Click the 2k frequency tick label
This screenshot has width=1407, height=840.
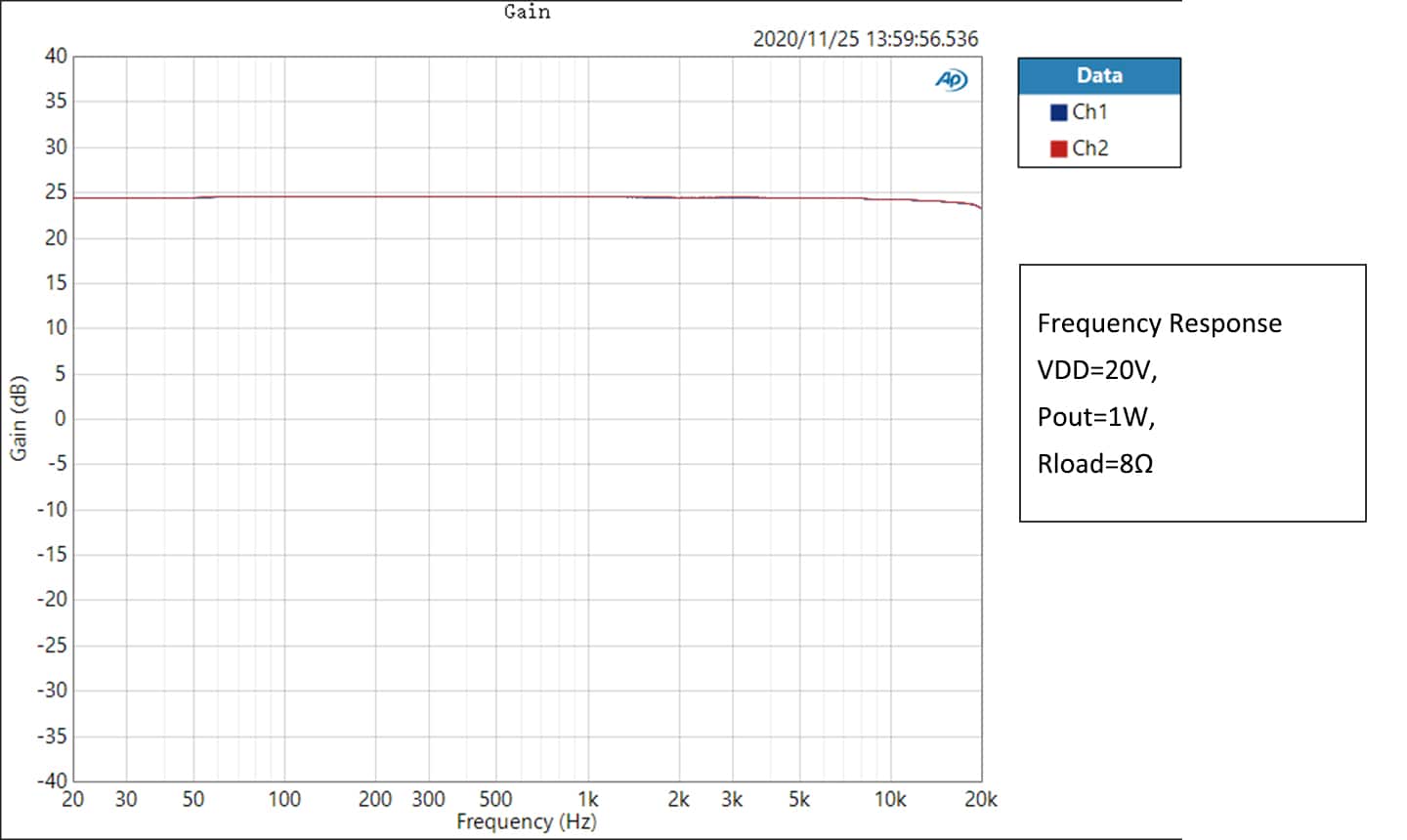pyautogui.click(x=679, y=800)
